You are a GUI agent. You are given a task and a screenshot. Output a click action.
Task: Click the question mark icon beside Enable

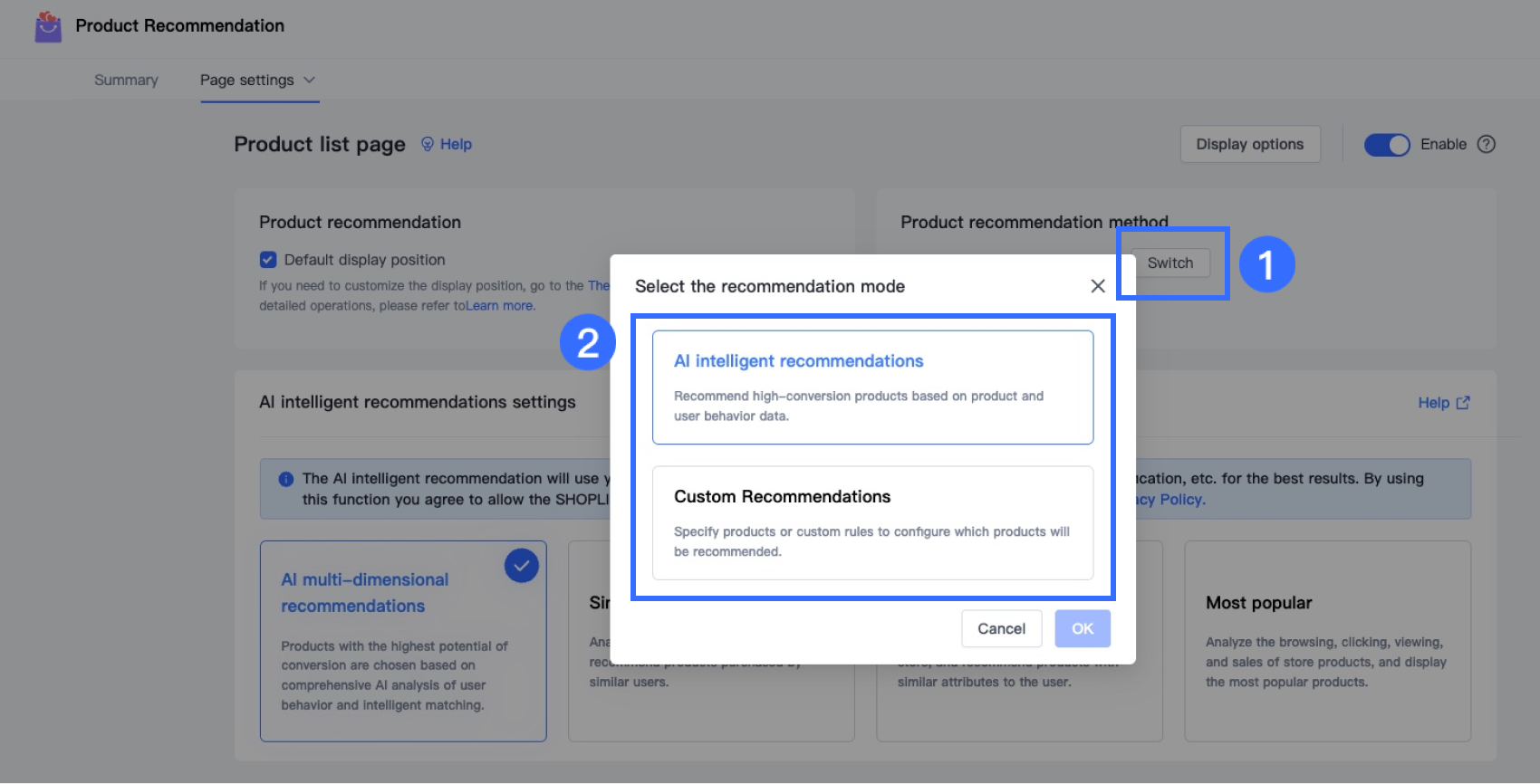click(x=1487, y=144)
